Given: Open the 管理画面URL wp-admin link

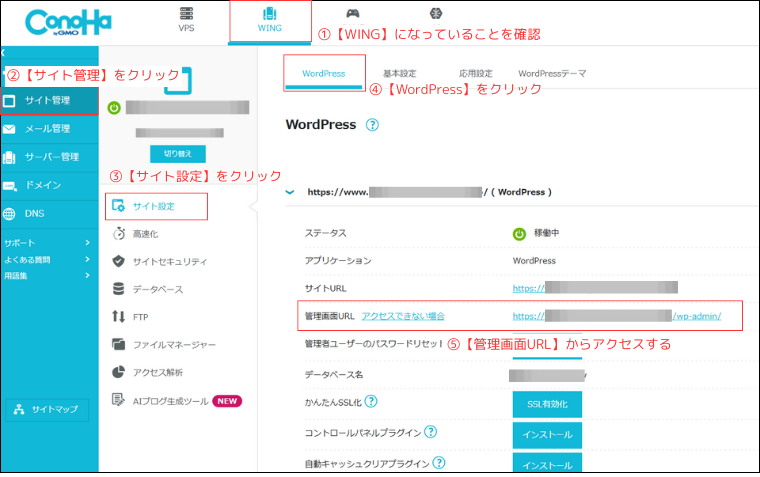Looking at the screenshot, I should click(x=617, y=316).
